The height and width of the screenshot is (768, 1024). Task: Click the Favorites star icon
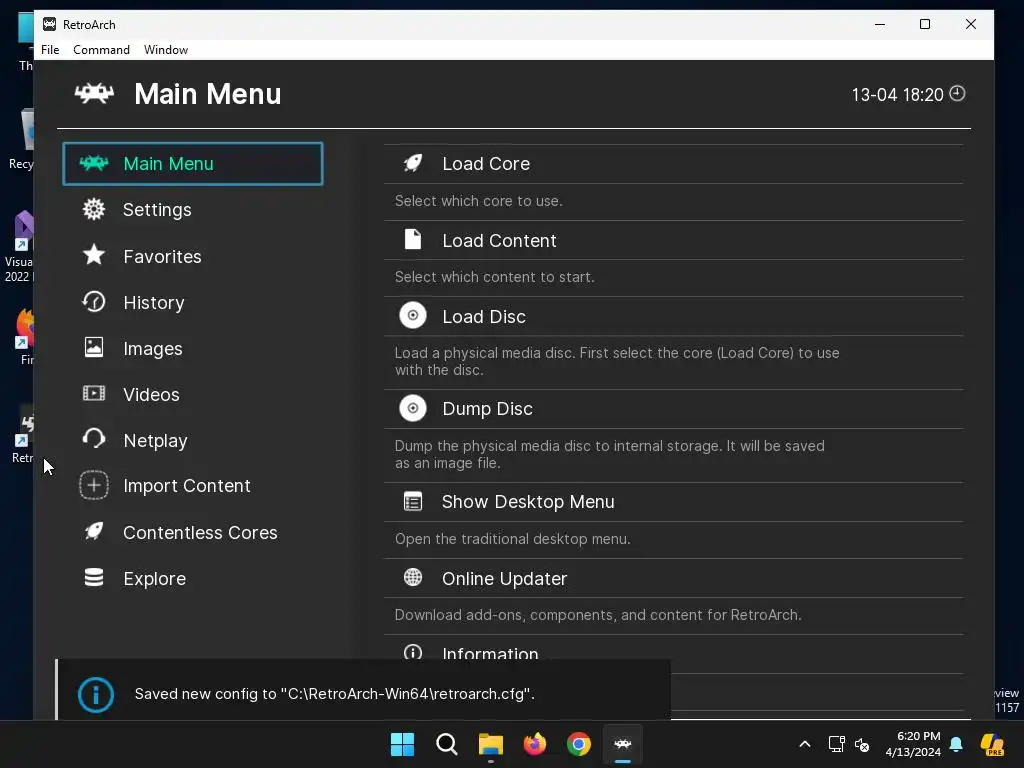point(94,255)
